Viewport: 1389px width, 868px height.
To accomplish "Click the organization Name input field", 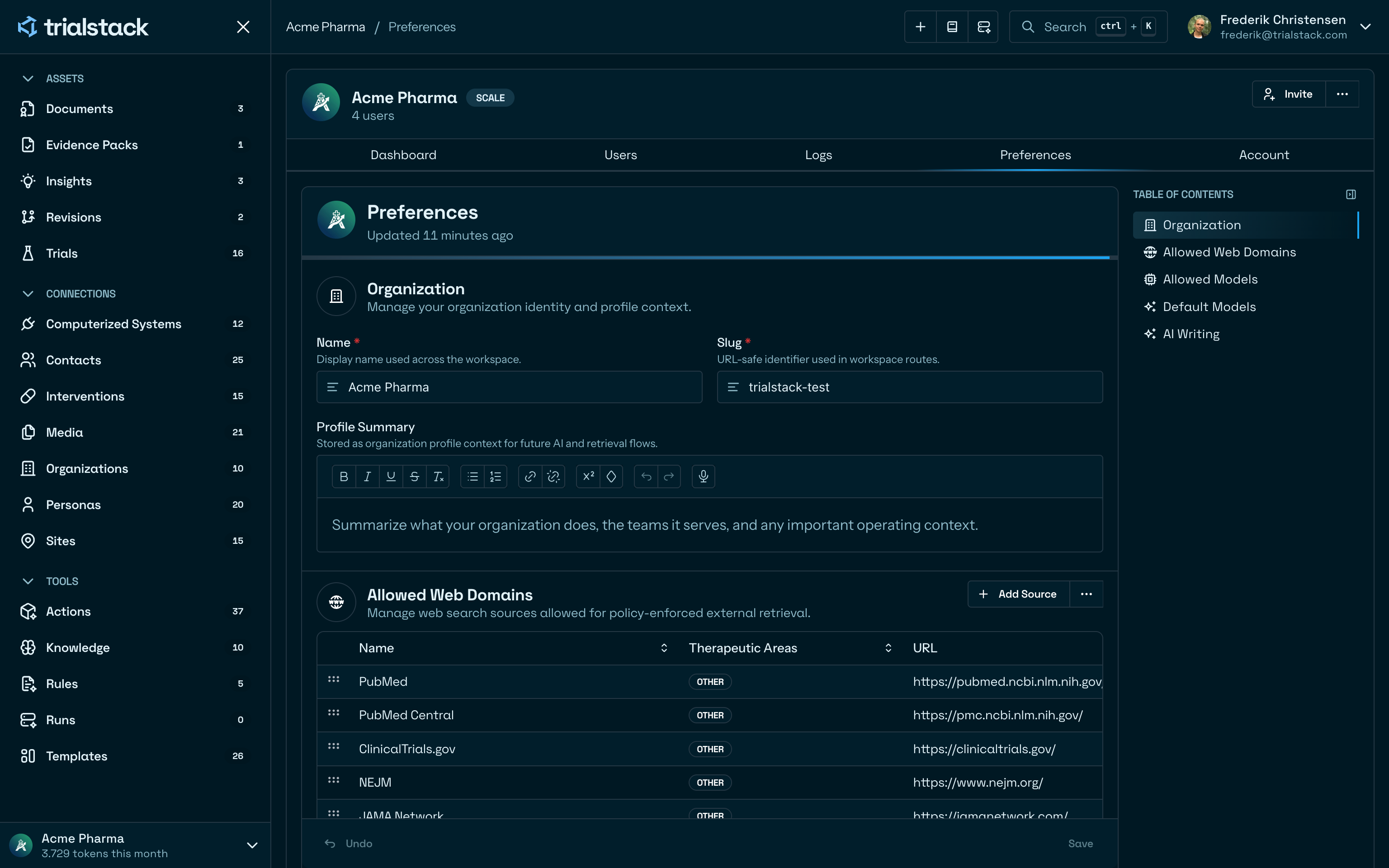I will (x=509, y=387).
